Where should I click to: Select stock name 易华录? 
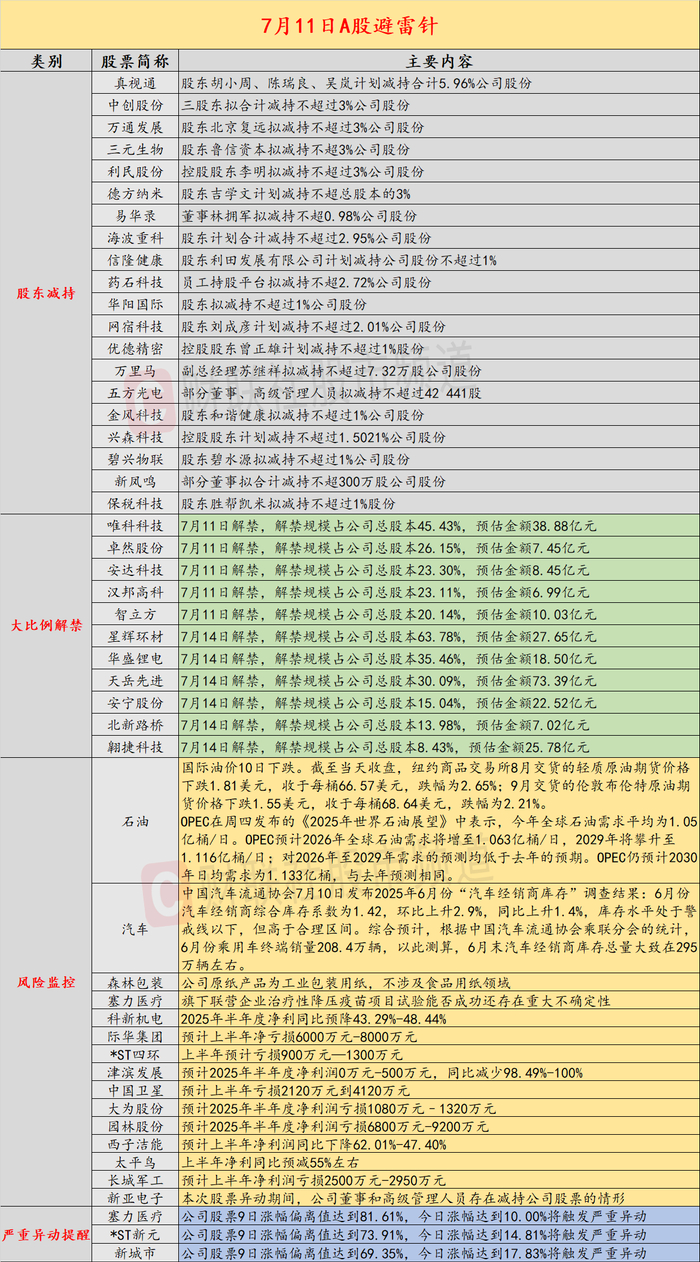[x=135, y=216]
